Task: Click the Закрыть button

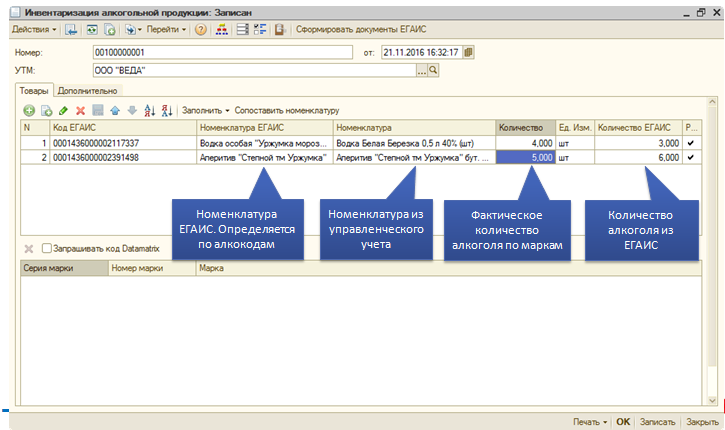Action: [x=702, y=422]
